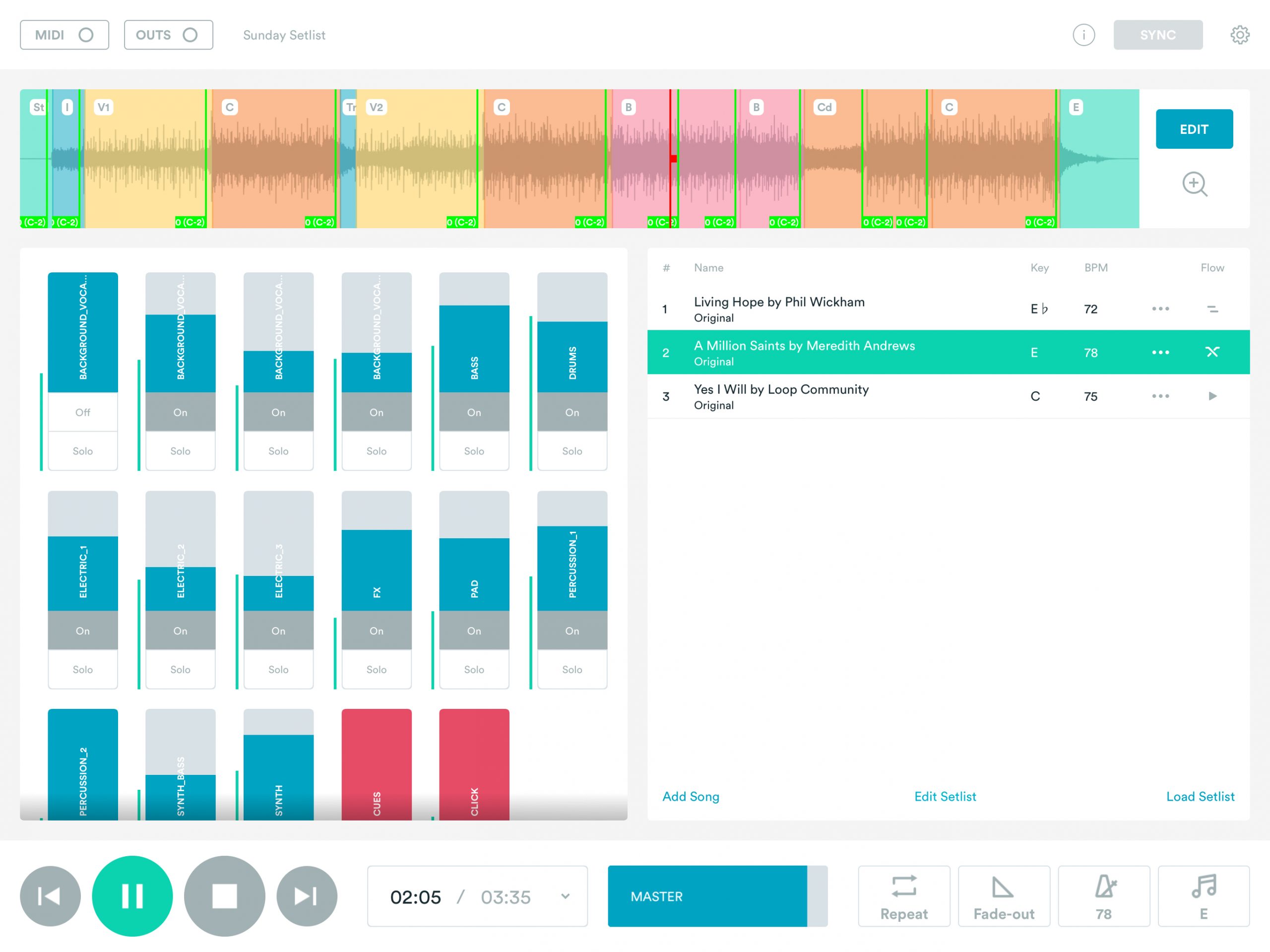Select Yes I Will by Loop Community

781,396
